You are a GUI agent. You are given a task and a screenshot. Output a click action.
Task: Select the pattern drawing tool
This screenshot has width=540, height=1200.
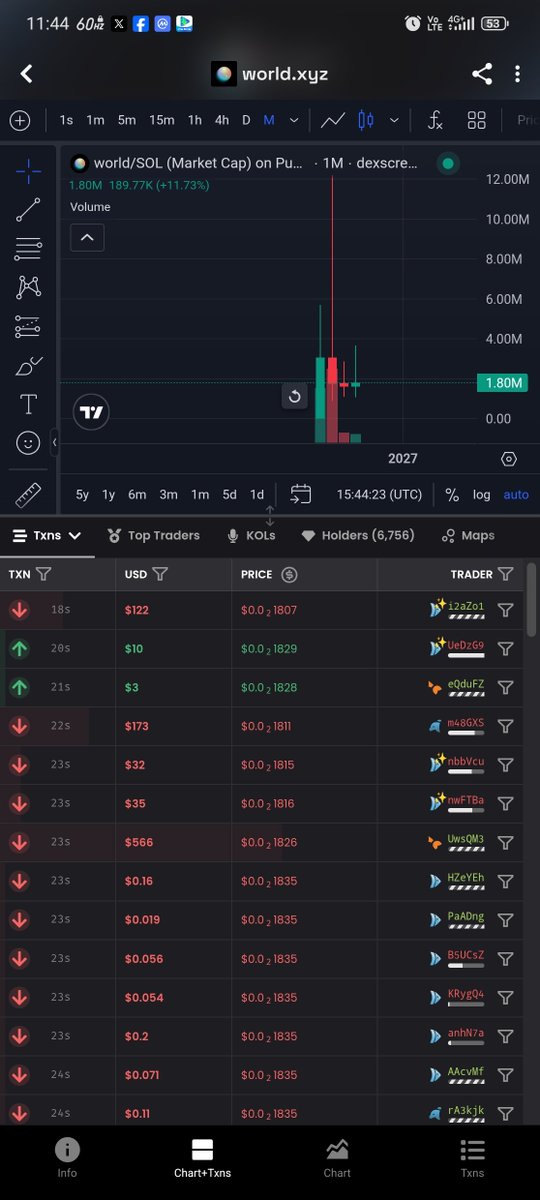(28, 287)
